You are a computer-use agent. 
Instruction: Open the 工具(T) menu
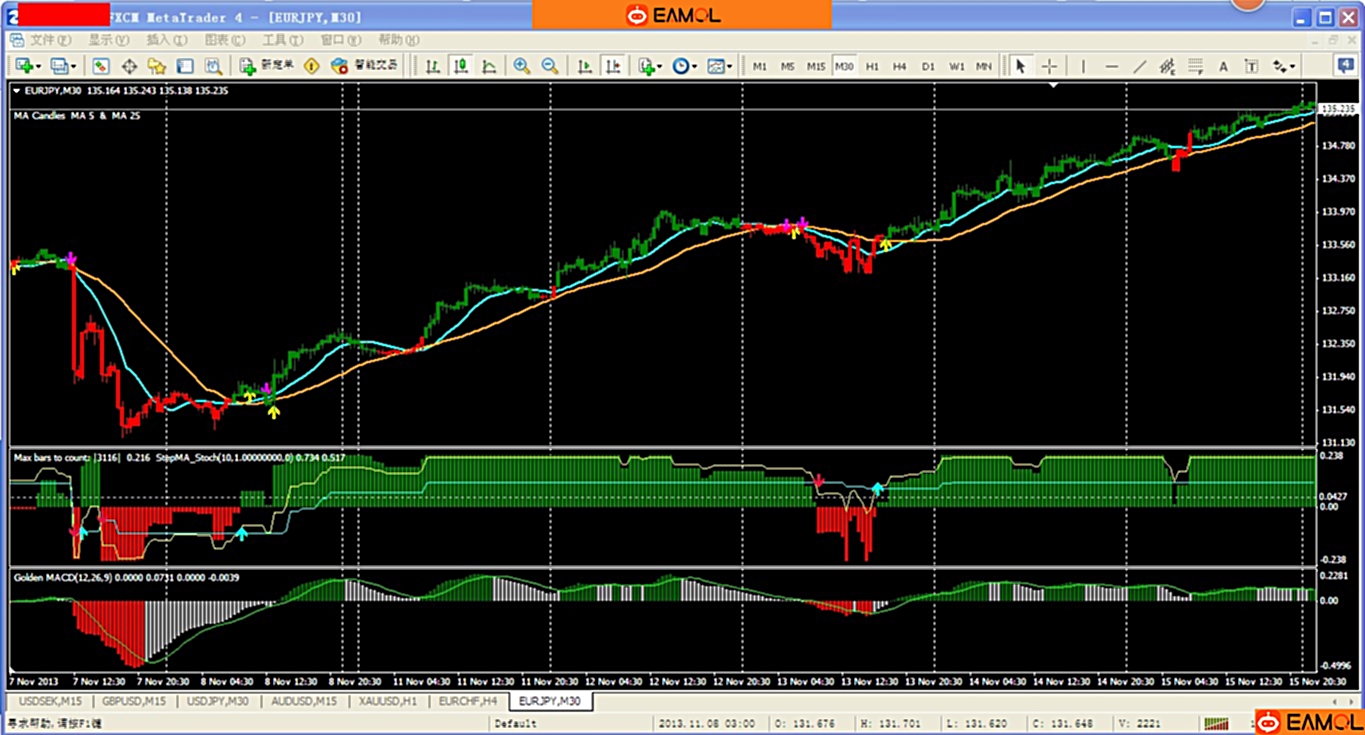(x=282, y=40)
